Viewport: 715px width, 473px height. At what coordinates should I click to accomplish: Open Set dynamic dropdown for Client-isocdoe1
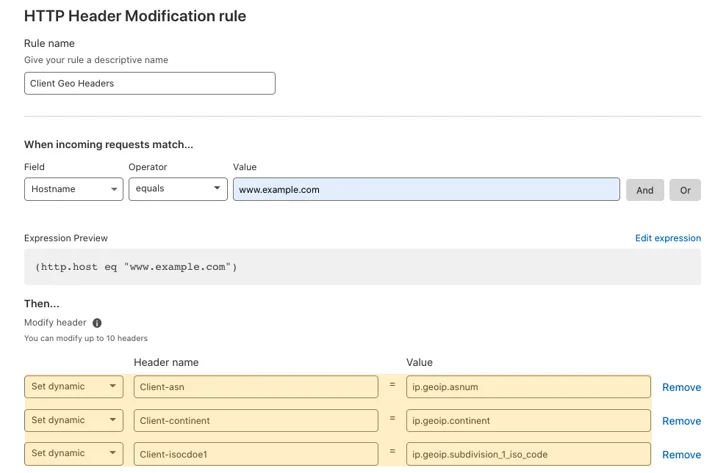73,453
